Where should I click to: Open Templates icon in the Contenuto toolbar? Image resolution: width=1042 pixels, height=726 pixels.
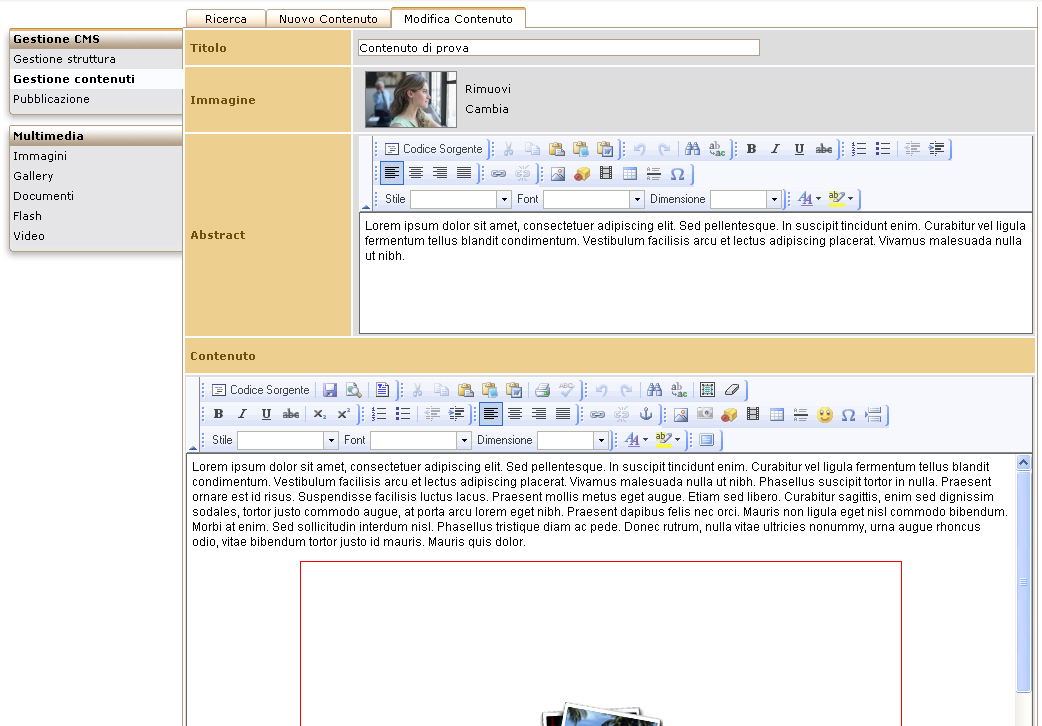pos(382,390)
